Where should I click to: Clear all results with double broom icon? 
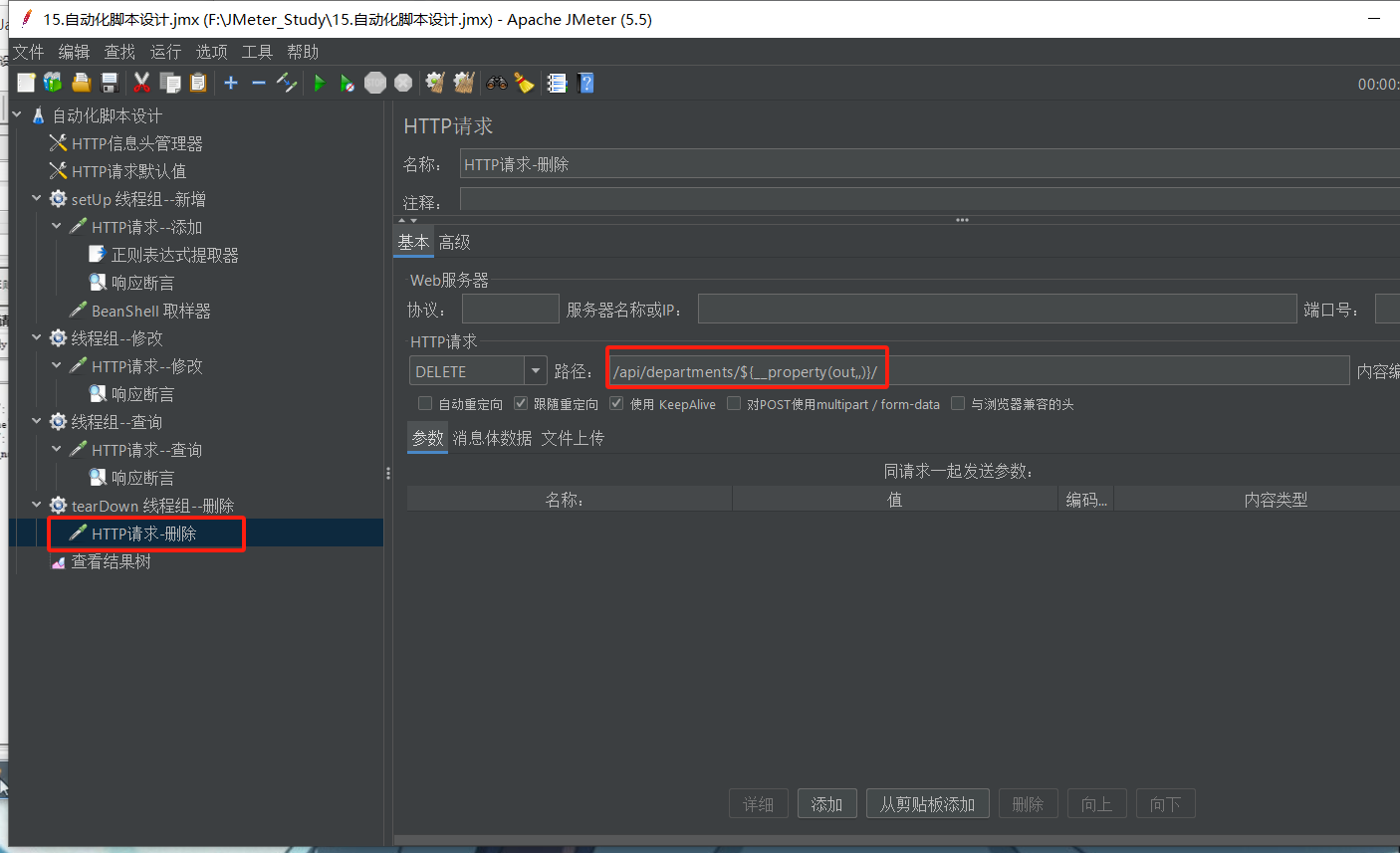pyautogui.click(x=464, y=83)
